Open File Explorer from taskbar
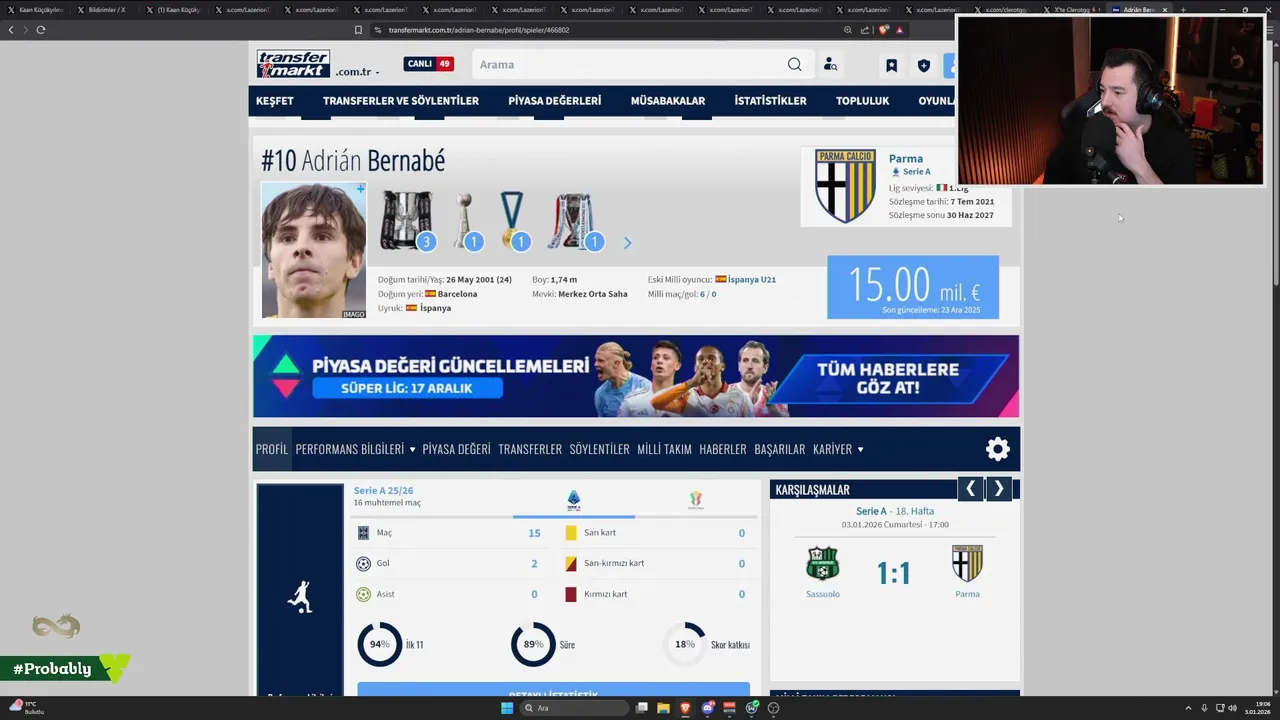Image resolution: width=1280 pixels, height=720 pixels. coord(663,708)
